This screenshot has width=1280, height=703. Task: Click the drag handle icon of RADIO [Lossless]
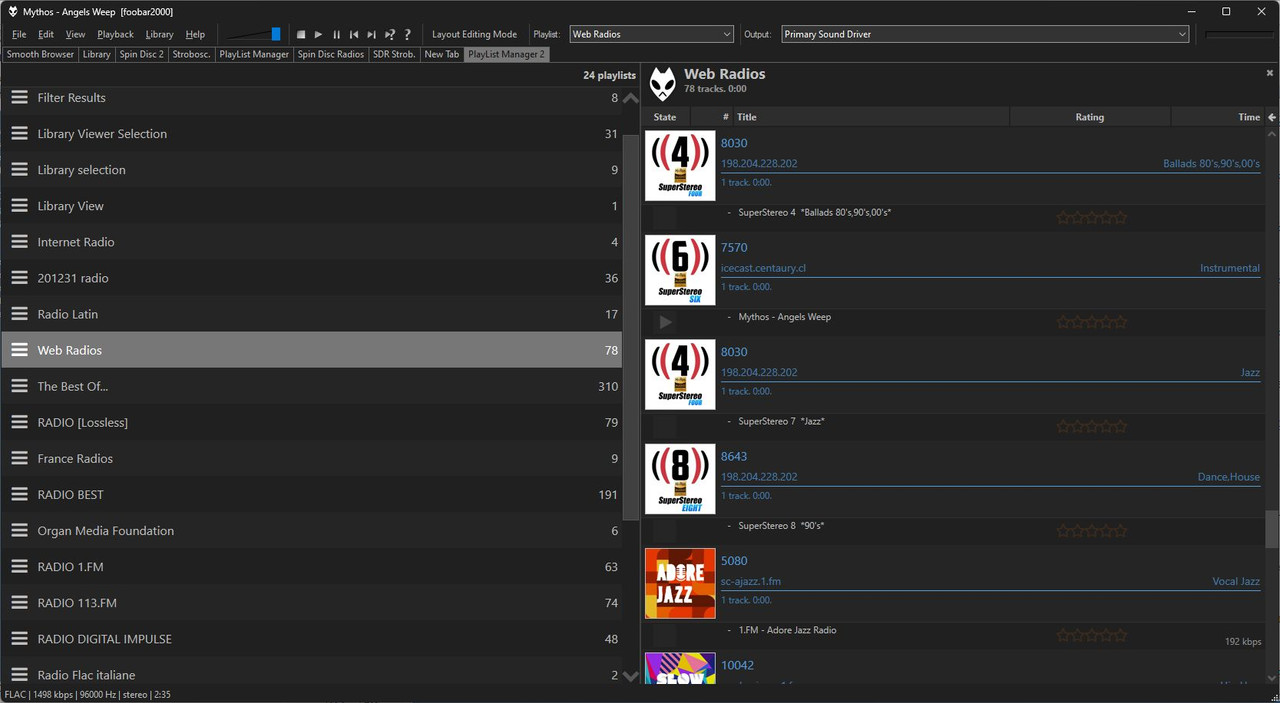pyautogui.click(x=19, y=422)
